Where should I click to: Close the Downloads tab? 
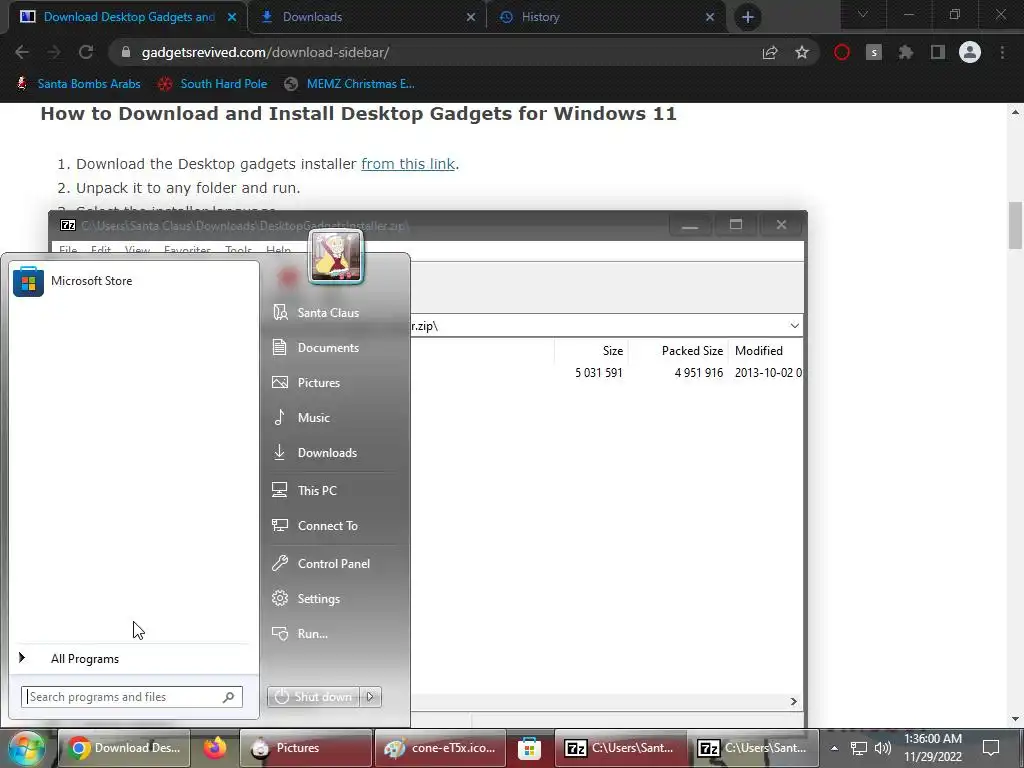pyautogui.click(x=471, y=17)
